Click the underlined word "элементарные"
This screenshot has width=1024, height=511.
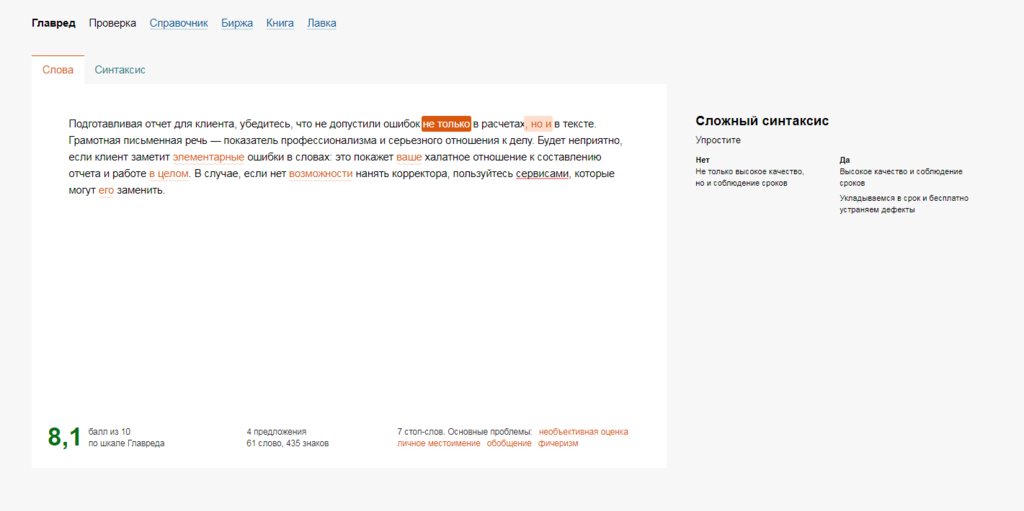click(208, 157)
